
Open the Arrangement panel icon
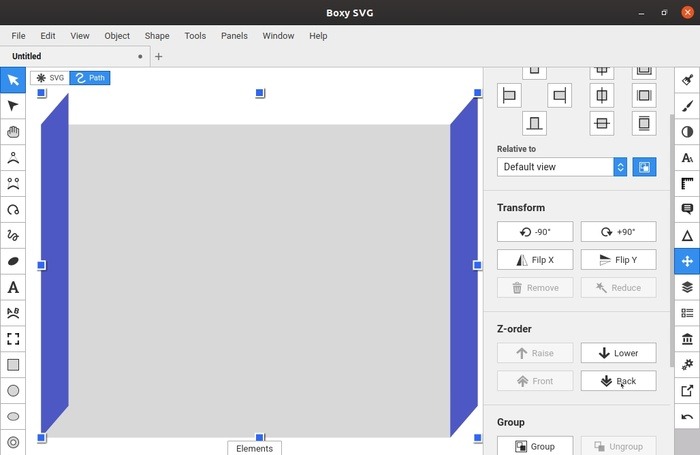(687, 261)
